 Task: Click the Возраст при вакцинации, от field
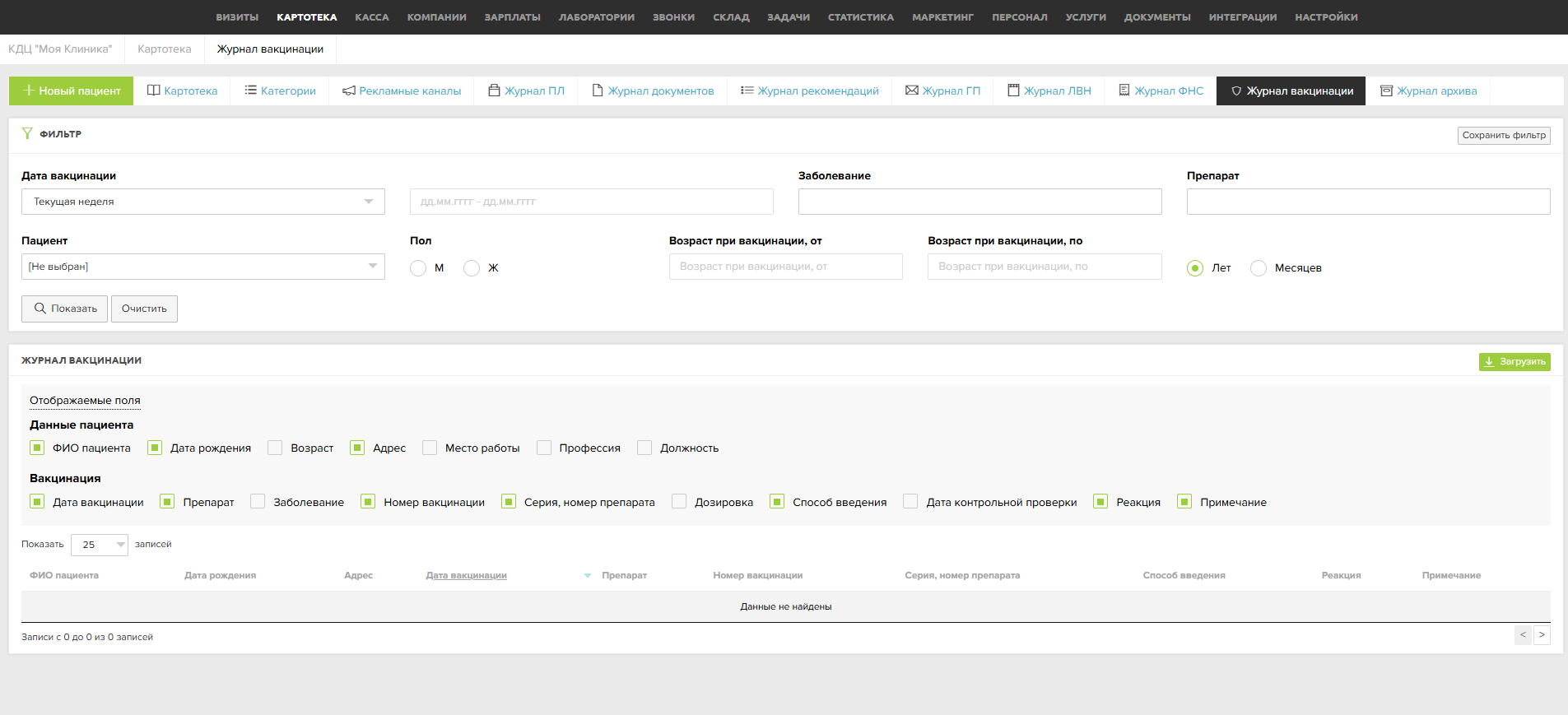click(x=786, y=267)
